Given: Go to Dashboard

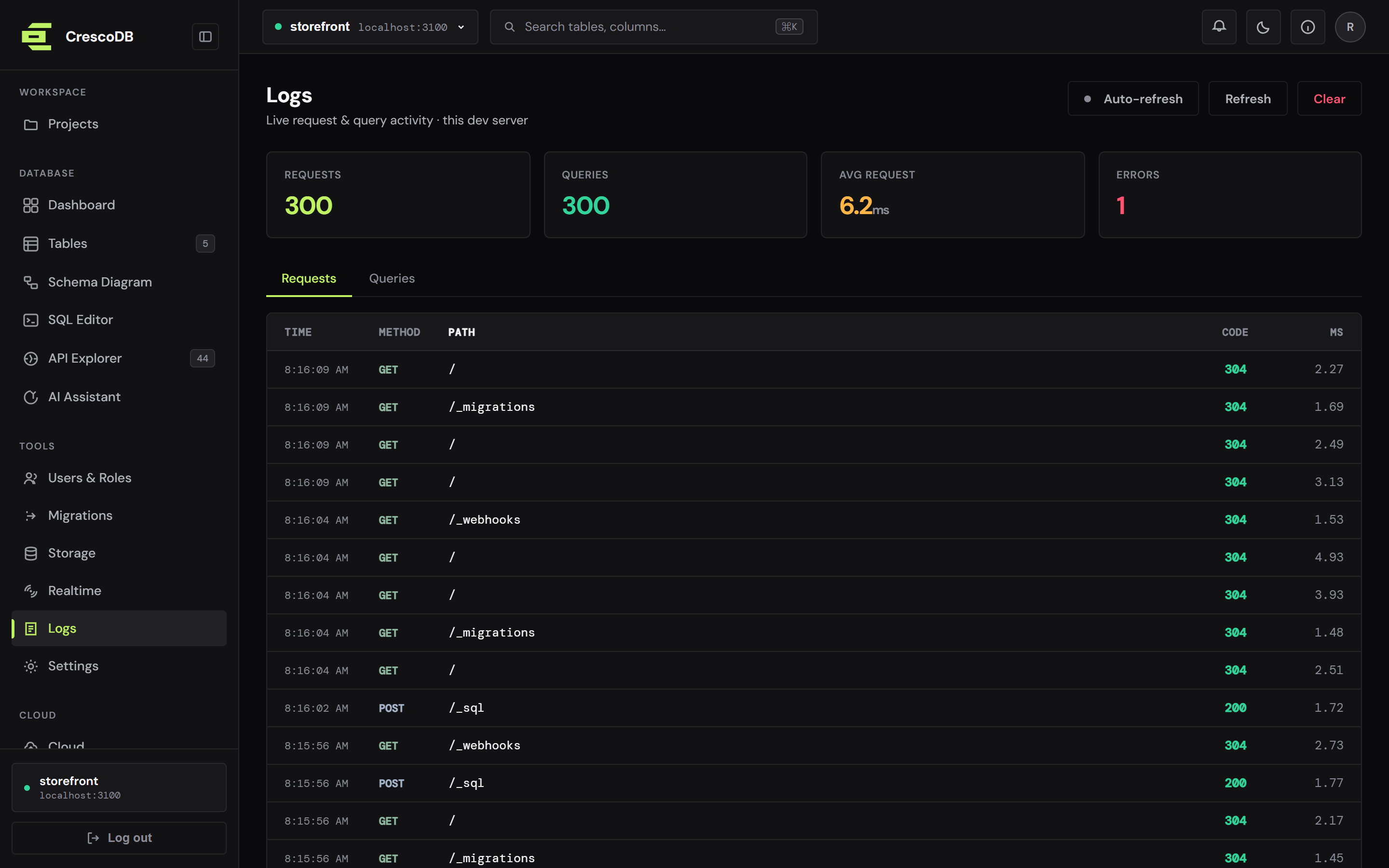Looking at the screenshot, I should pos(119,205).
